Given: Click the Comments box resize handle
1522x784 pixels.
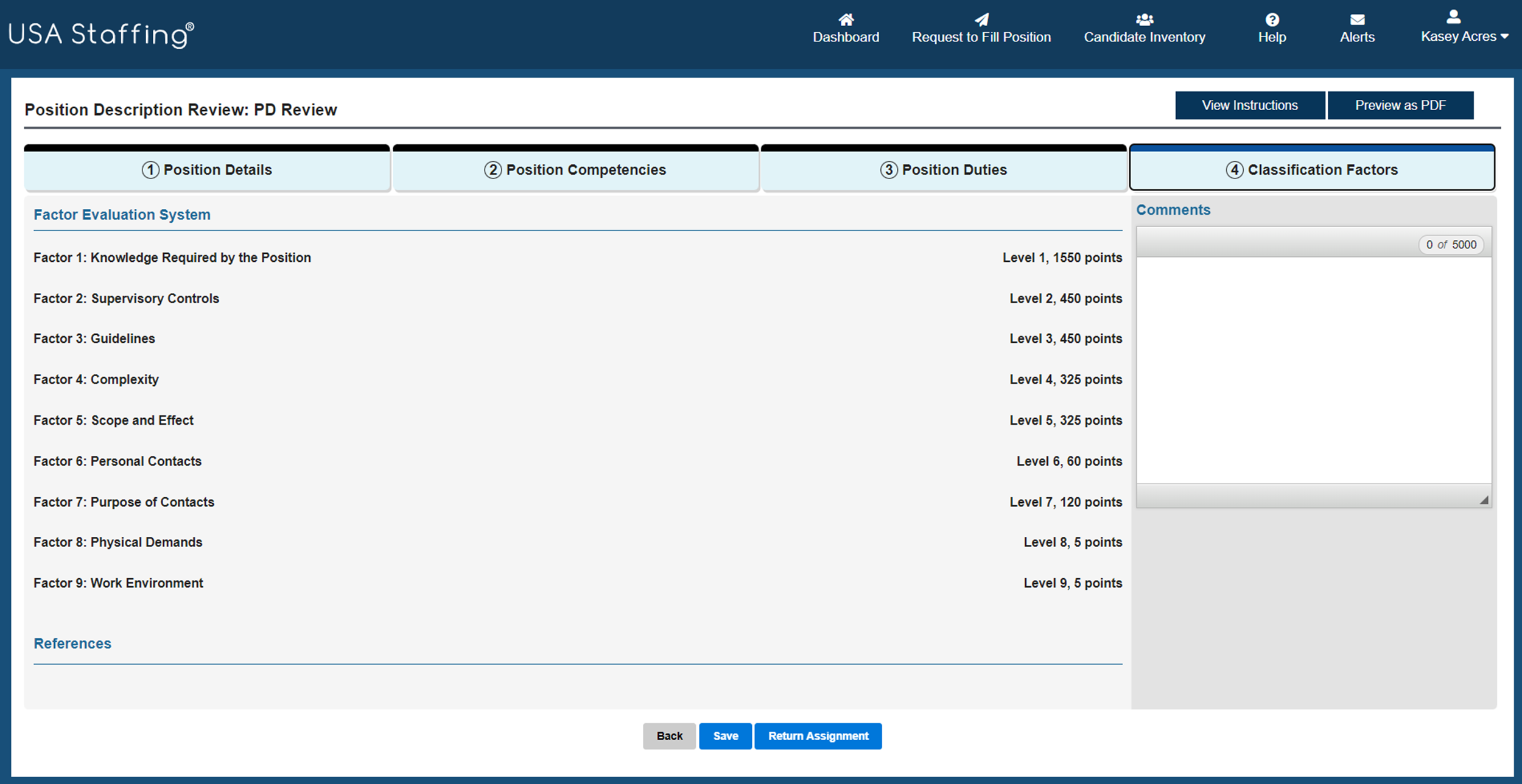Looking at the screenshot, I should pos(1484,500).
